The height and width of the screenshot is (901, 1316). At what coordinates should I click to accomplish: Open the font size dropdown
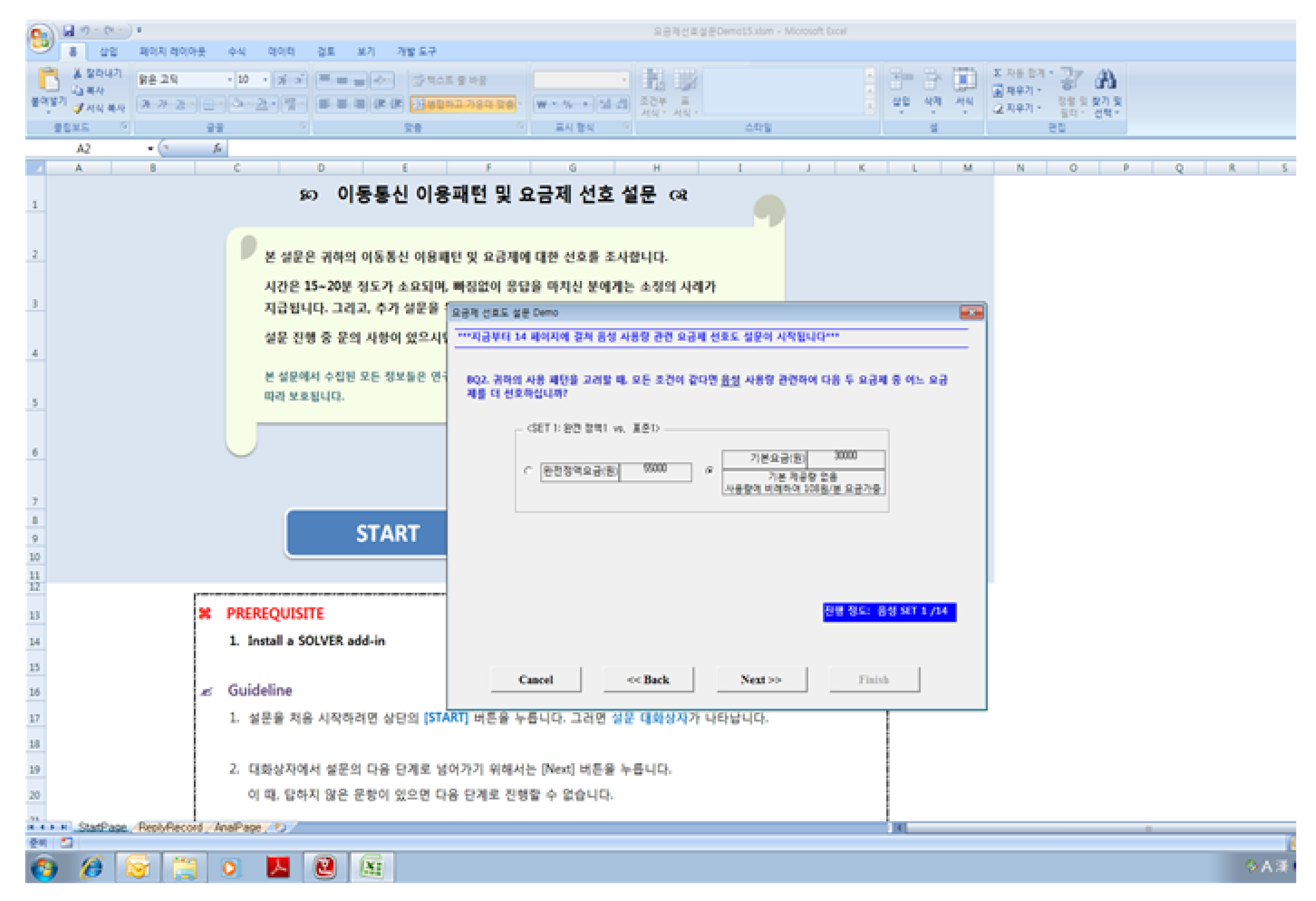click(x=265, y=80)
